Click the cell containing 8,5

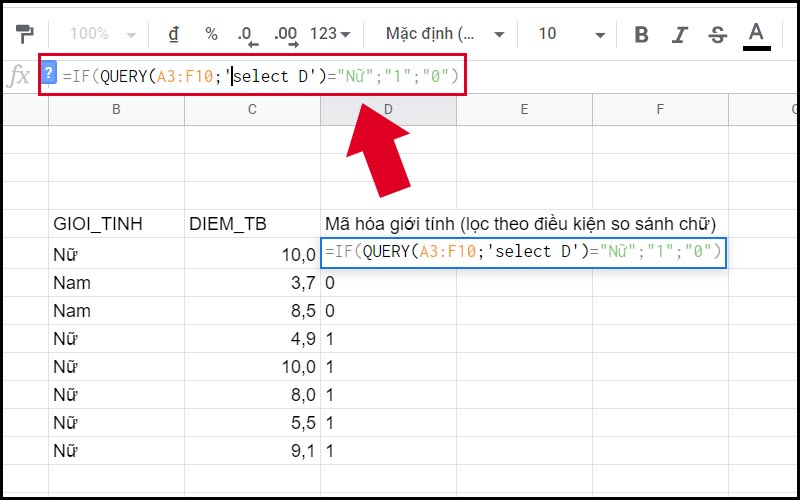coord(252,311)
